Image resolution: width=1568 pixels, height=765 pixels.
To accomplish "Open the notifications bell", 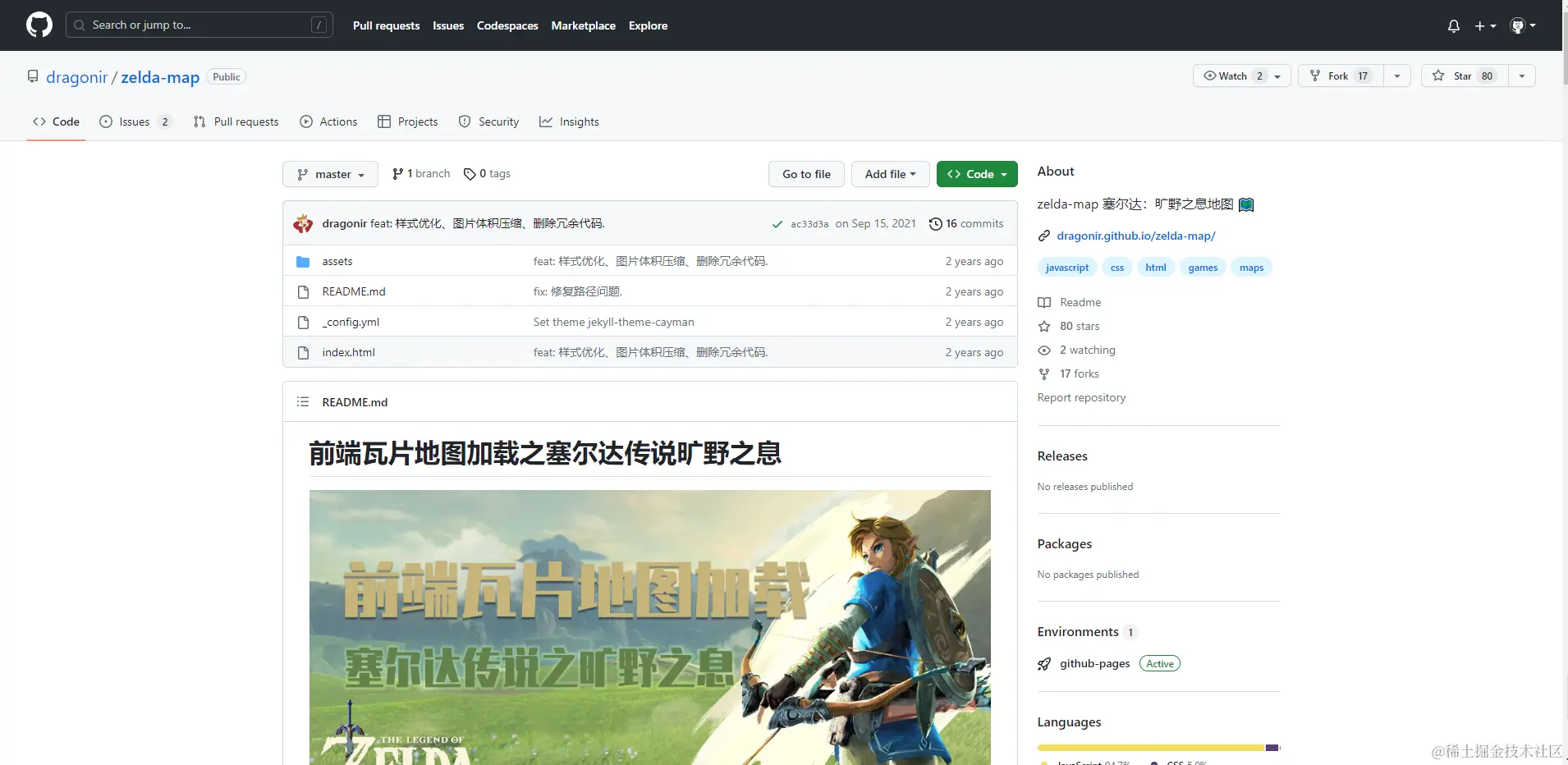I will tap(1453, 26).
